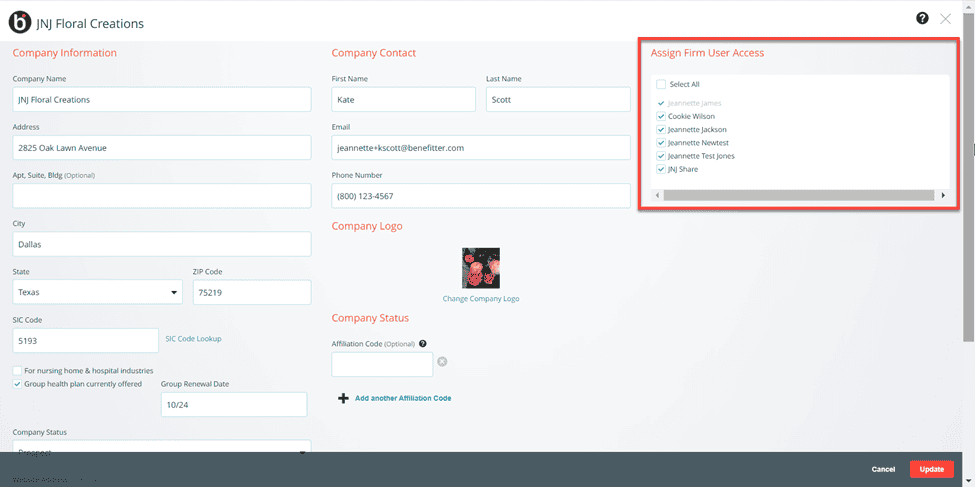Click the plus icon to add a code
The height and width of the screenshot is (487, 975).
[x=343, y=398]
